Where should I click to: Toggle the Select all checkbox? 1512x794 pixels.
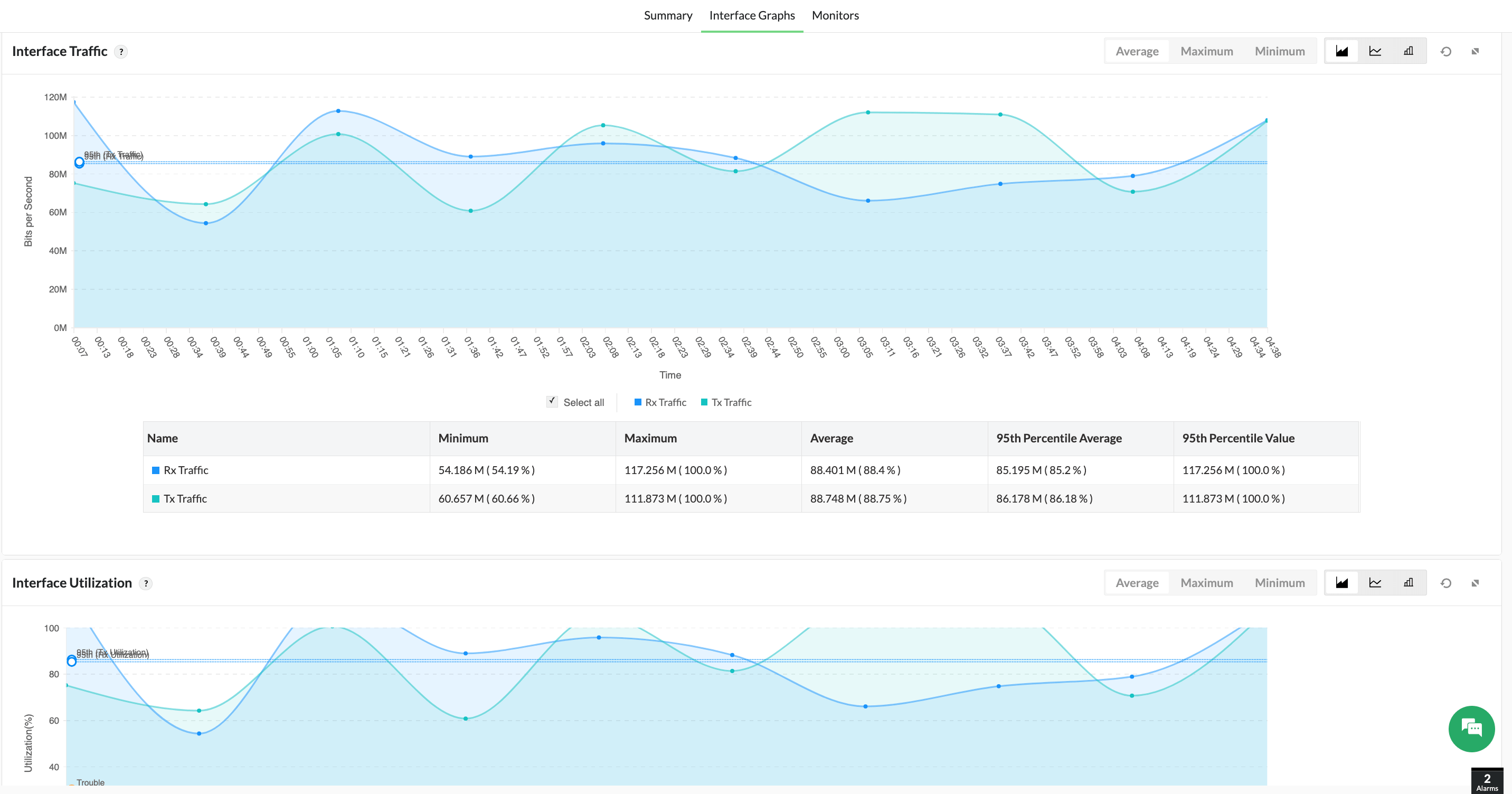tap(552, 401)
